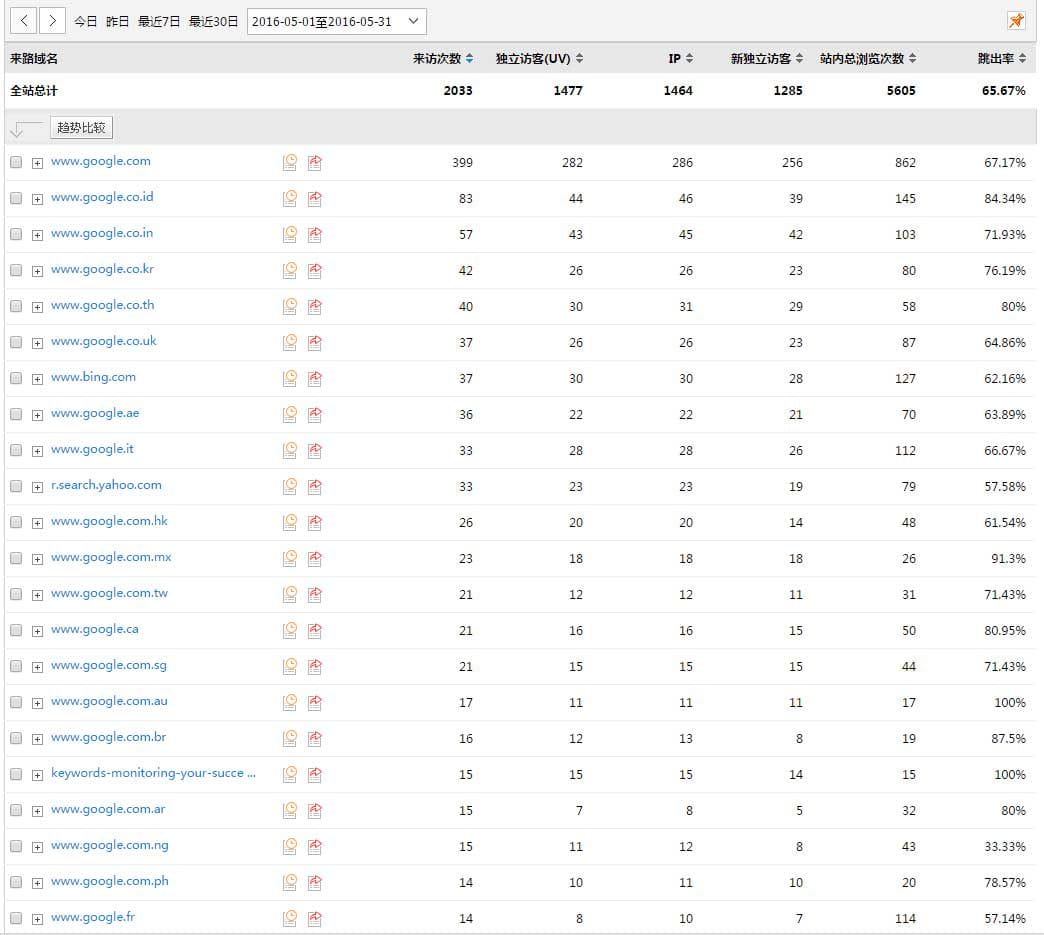
Task: Open history trend icon for keywords-monitoring row
Action: tap(290, 774)
